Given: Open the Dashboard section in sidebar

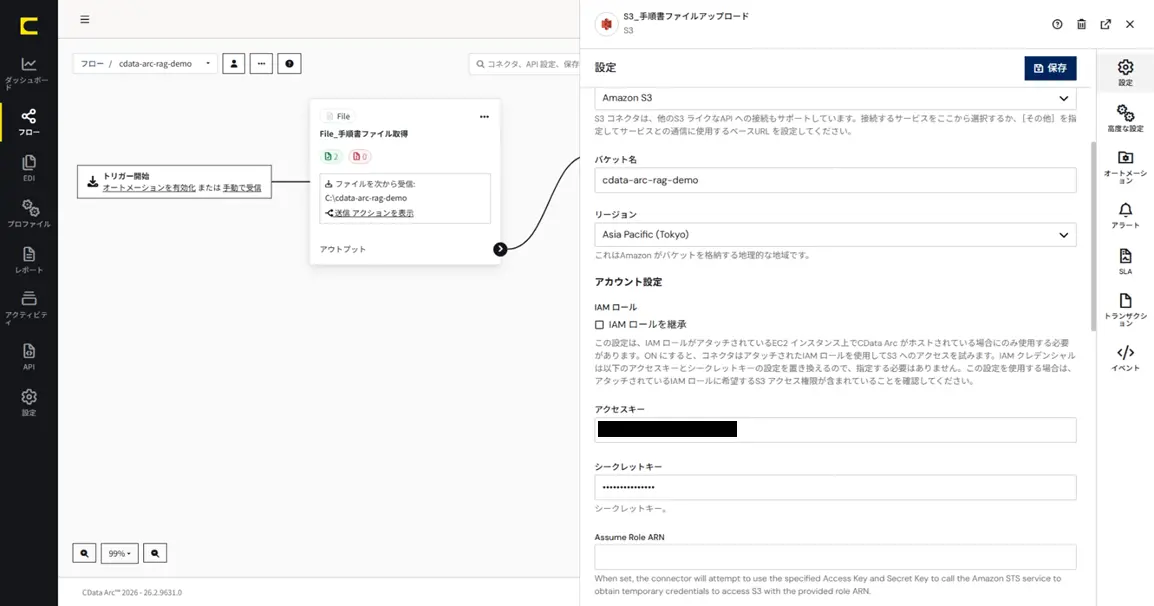Looking at the screenshot, I should (29, 73).
